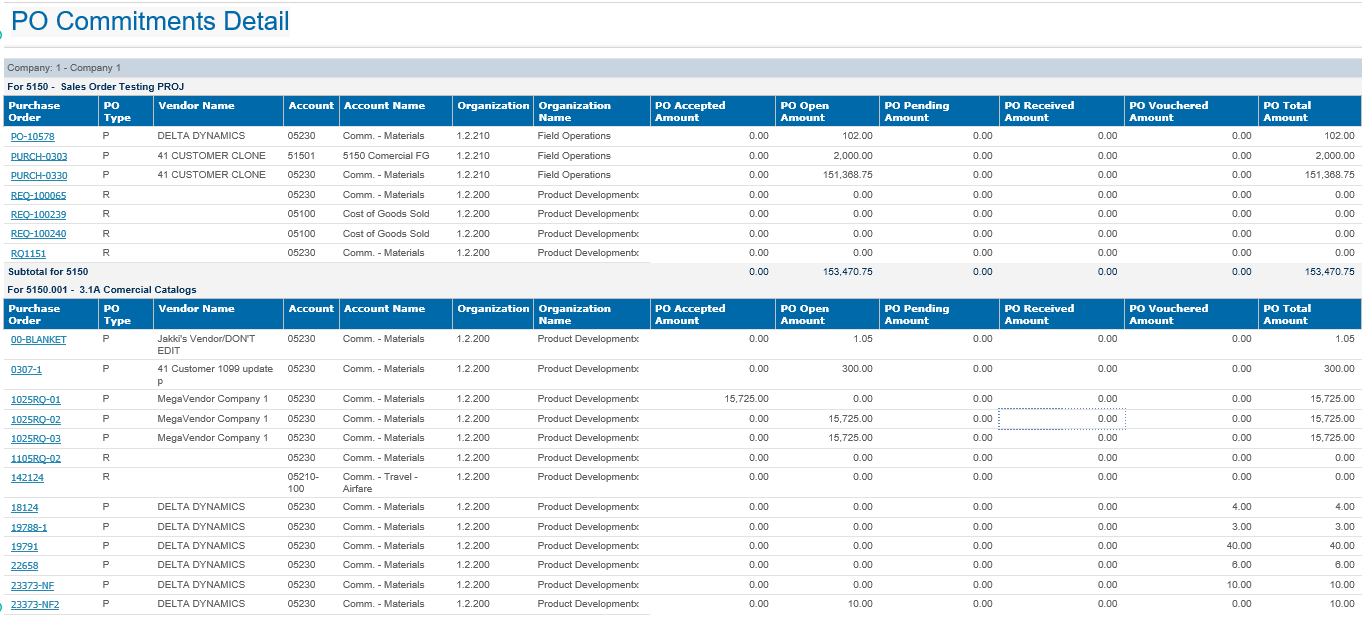Open the PURCH-0303 purchase order
Viewport: 1364px width, 621px height.
pos(39,157)
